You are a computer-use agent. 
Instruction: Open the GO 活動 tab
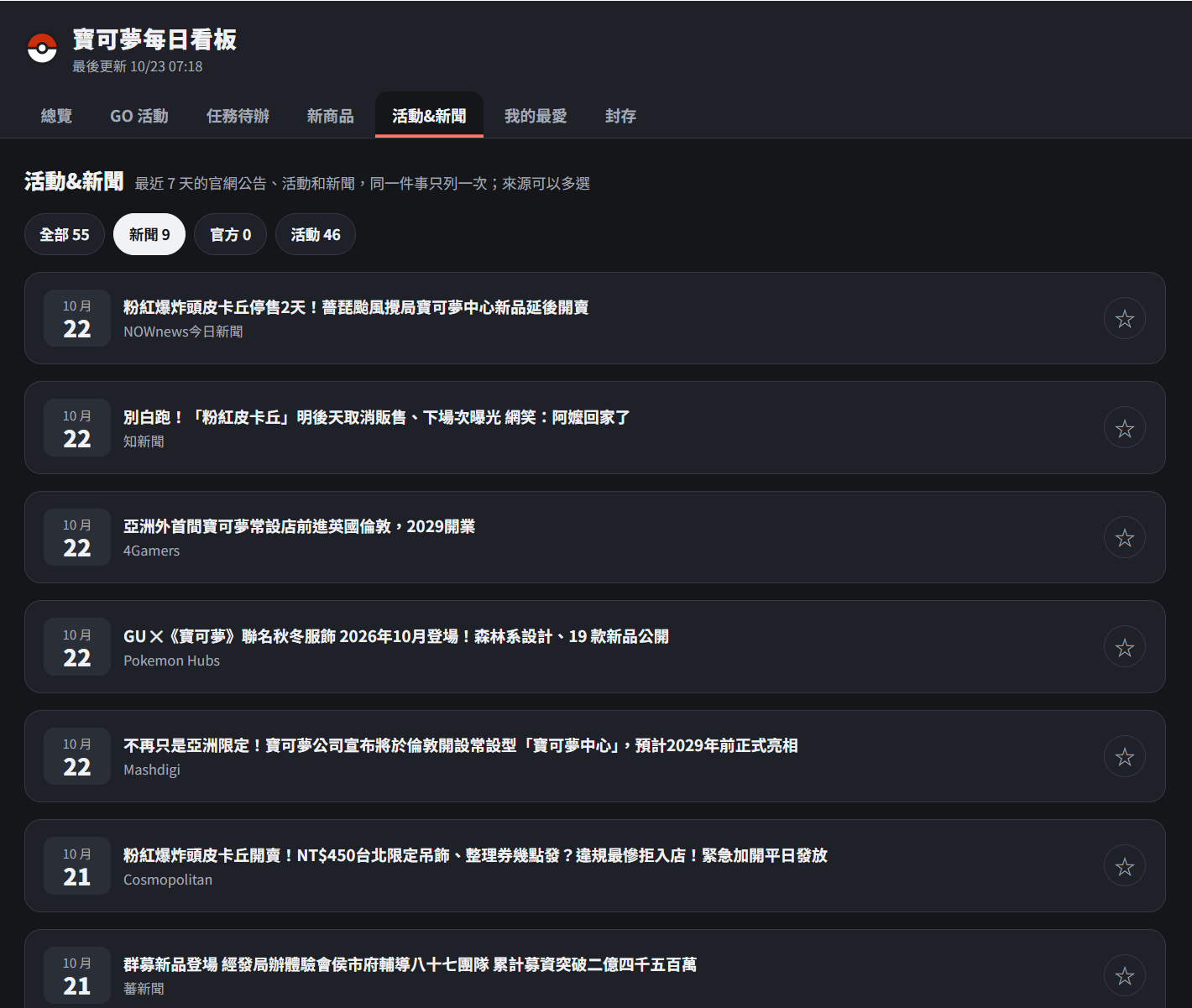point(139,116)
